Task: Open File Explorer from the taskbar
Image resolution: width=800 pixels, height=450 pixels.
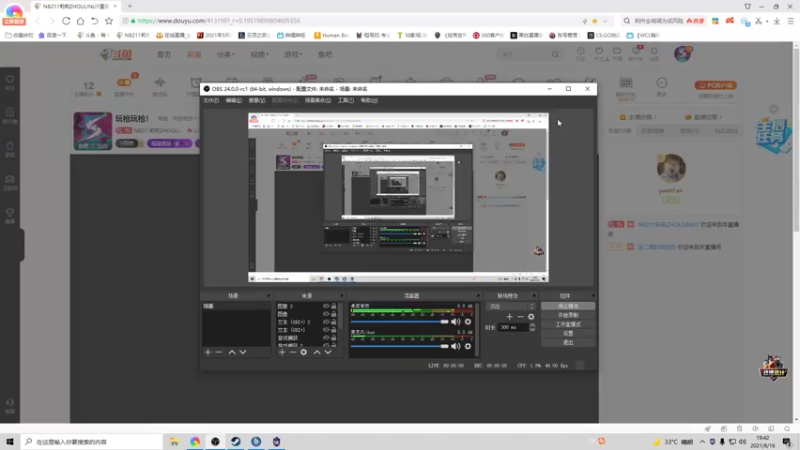Action: point(174,441)
